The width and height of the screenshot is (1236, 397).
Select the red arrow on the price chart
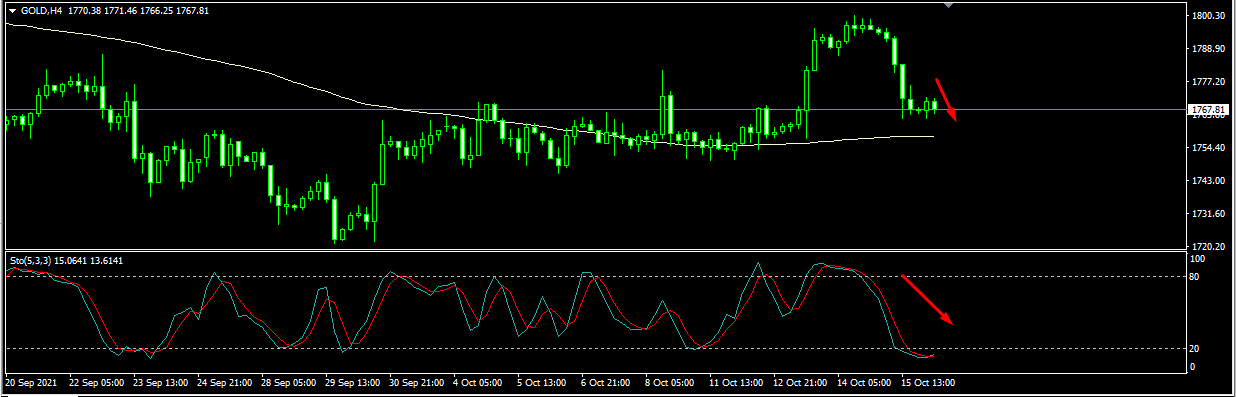tap(946, 99)
